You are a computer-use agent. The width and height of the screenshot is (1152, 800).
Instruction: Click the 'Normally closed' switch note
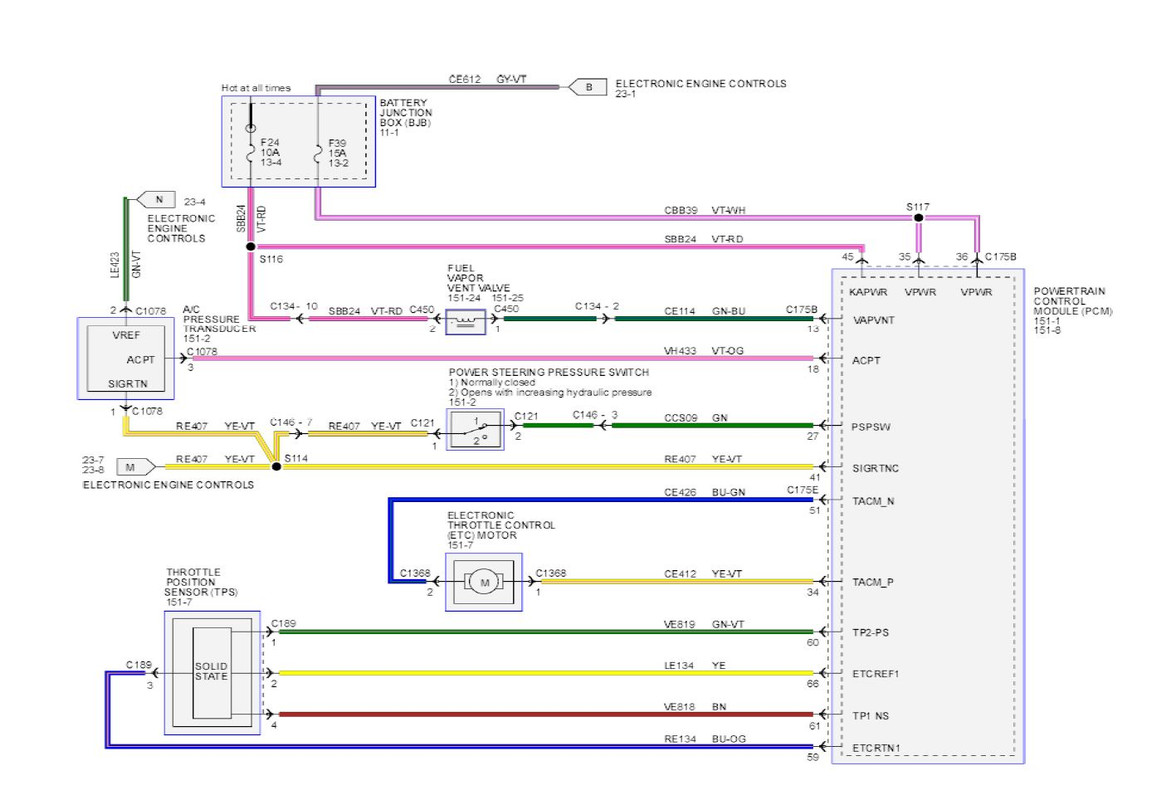pyautogui.click(x=492, y=383)
